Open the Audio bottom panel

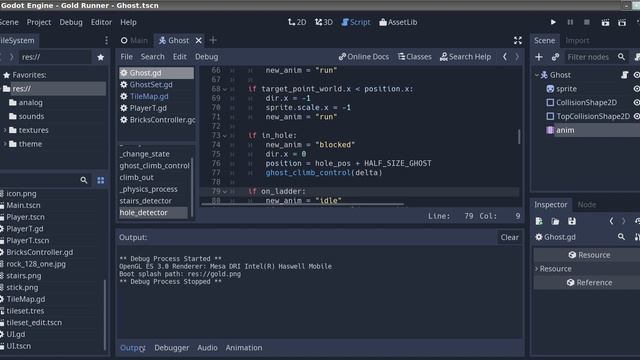tap(207, 348)
